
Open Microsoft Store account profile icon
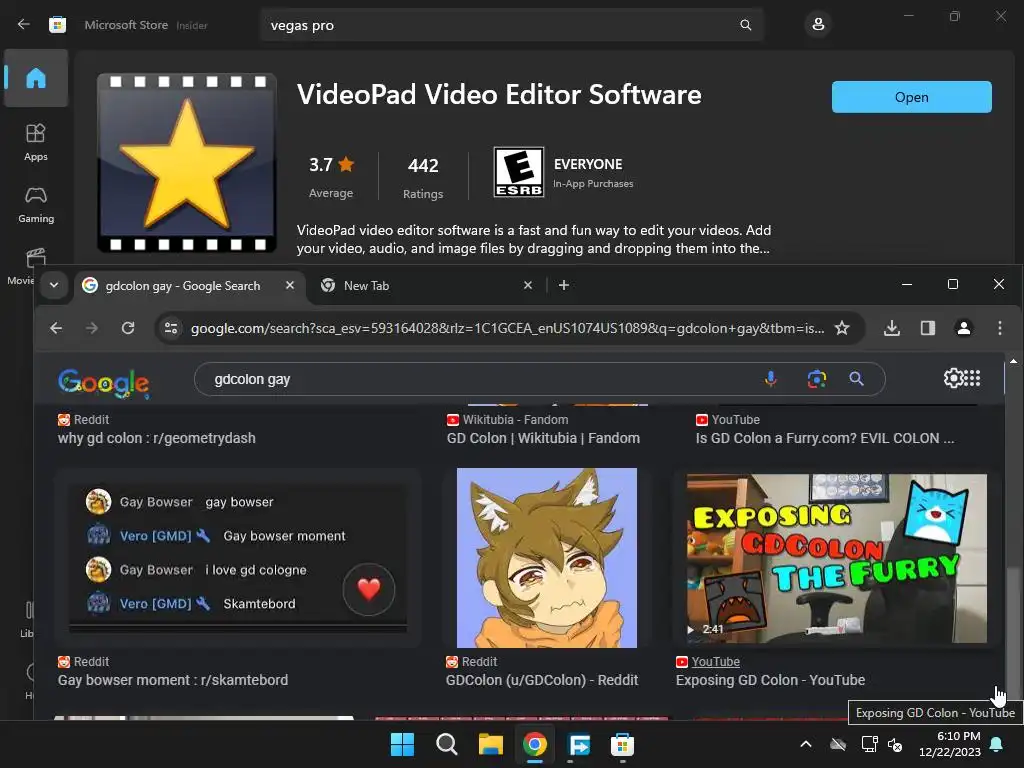pos(818,25)
